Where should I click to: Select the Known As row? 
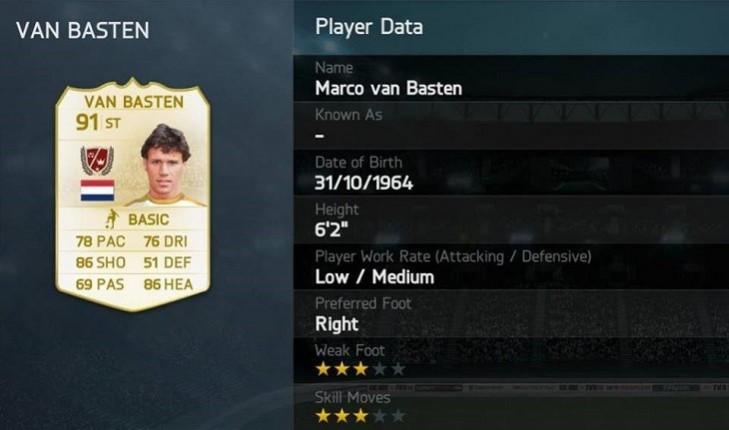pyautogui.click(x=511, y=126)
